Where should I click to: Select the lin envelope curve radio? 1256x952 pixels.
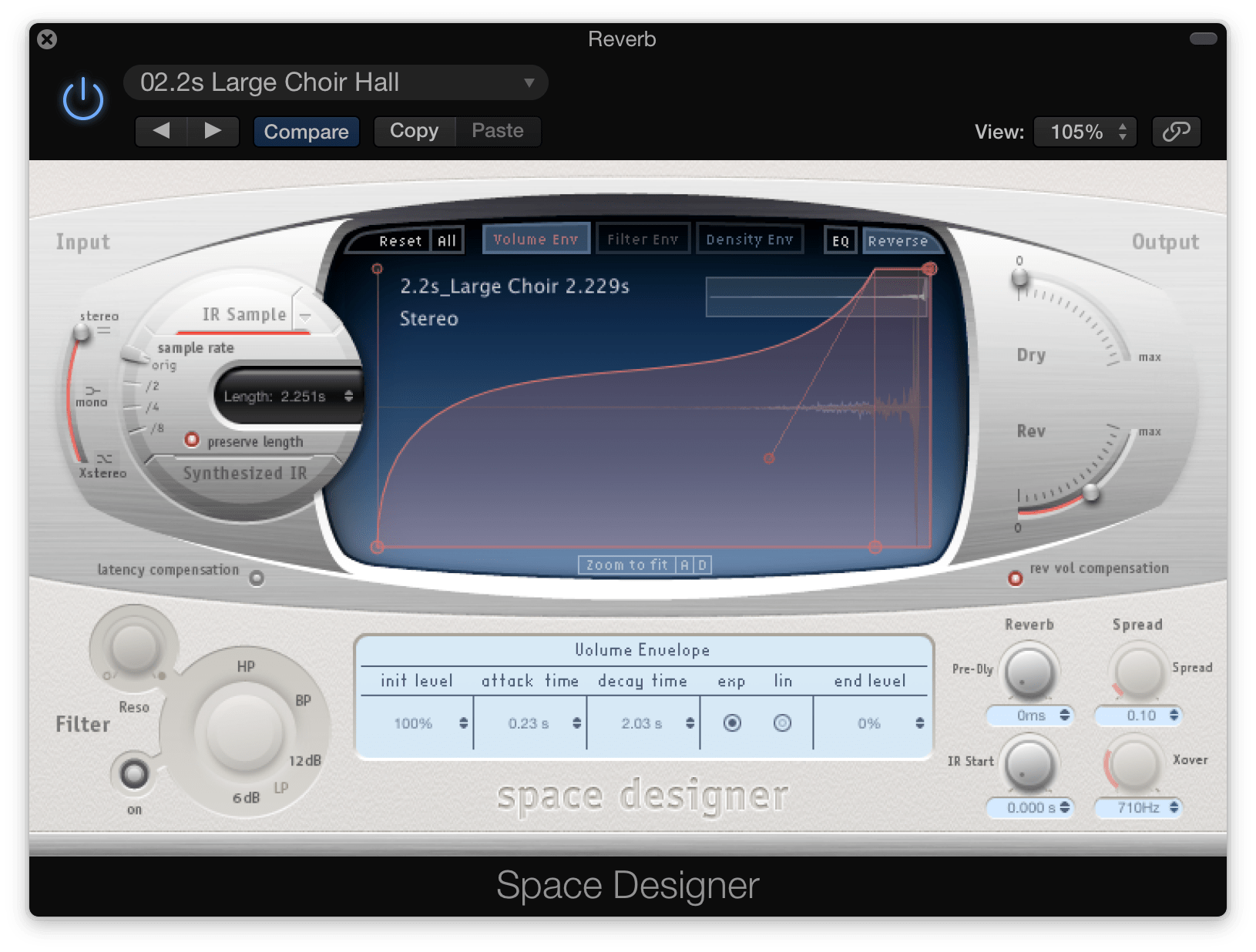782,722
